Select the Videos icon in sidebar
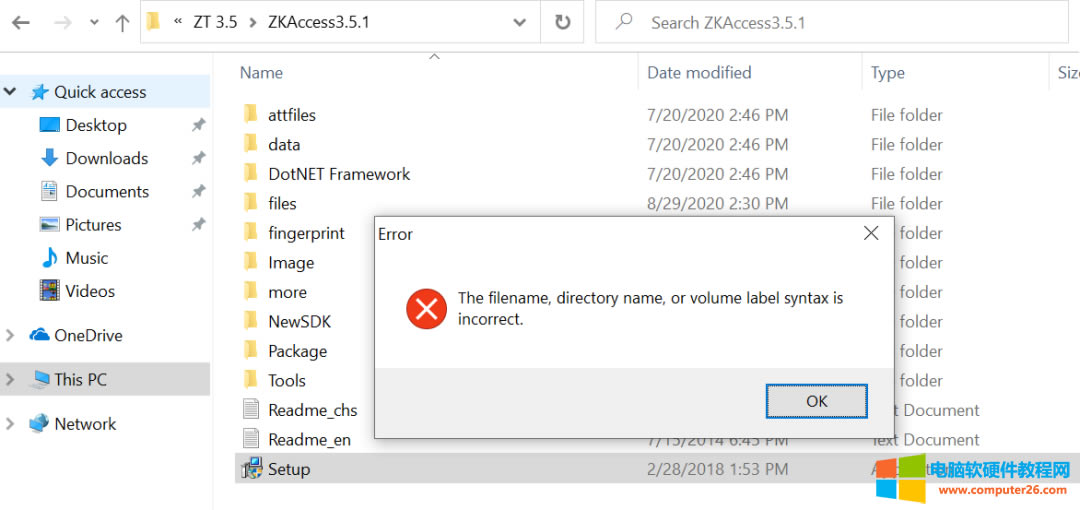Screen dimensions: 1080x510 [x=50, y=291]
